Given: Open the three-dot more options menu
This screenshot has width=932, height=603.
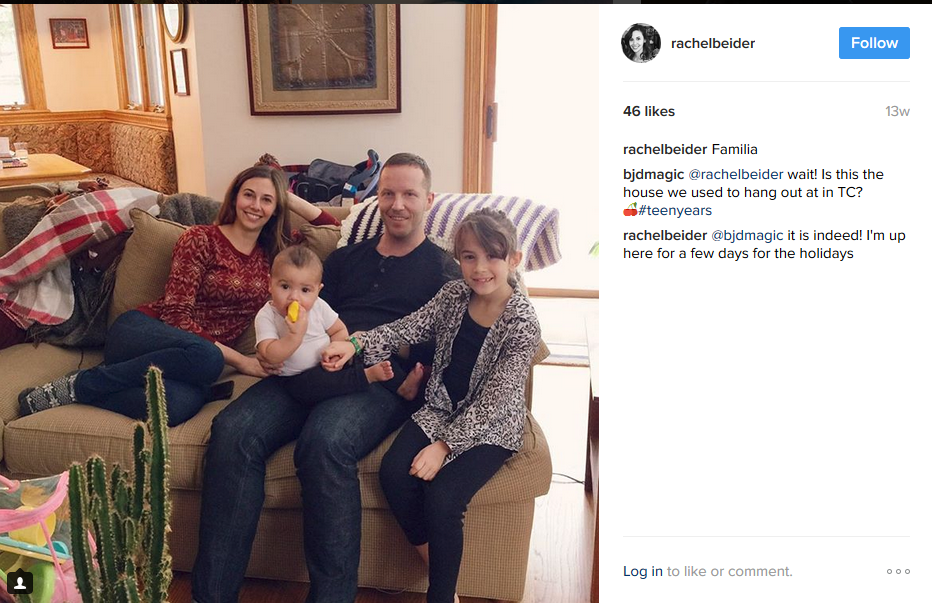Looking at the screenshot, I should point(898,571).
